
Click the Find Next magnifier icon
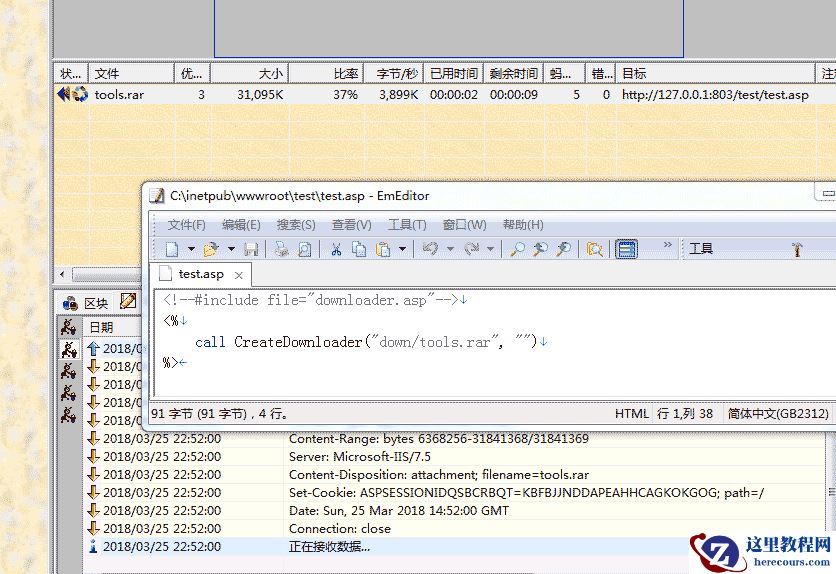(x=564, y=249)
